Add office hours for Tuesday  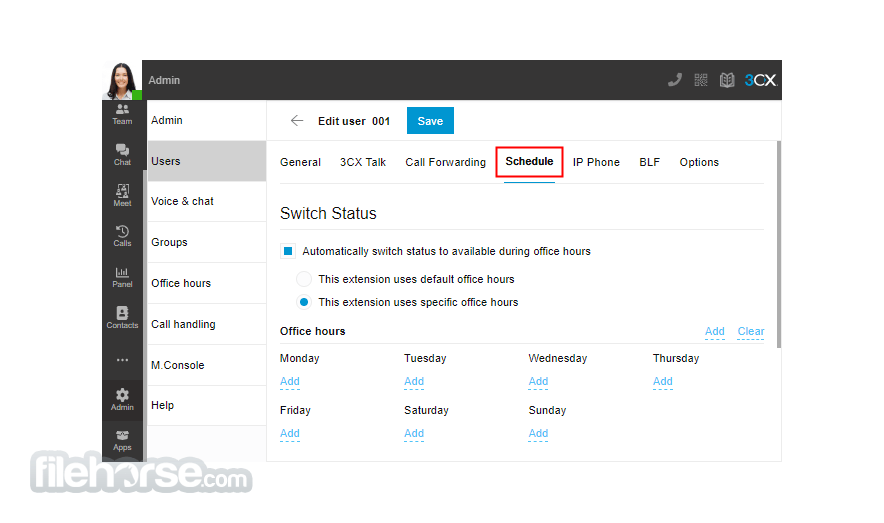tap(414, 382)
